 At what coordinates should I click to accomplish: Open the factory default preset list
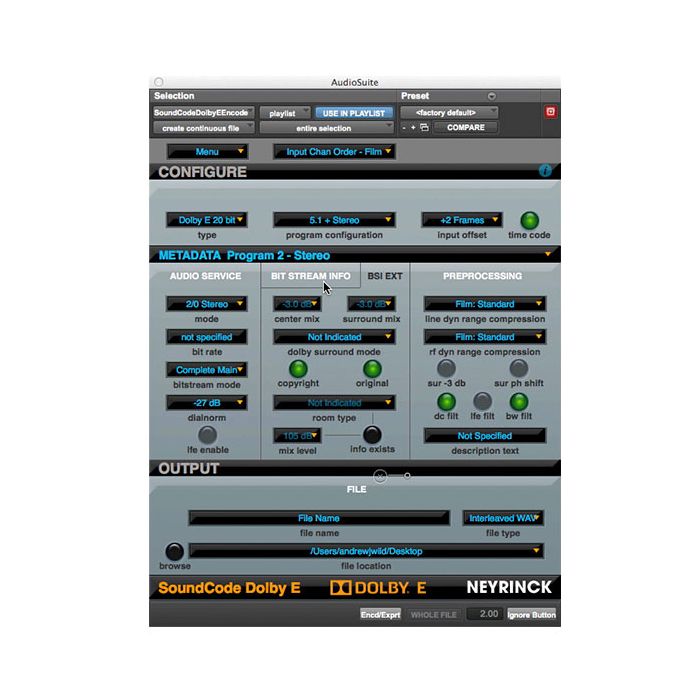[x=449, y=112]
